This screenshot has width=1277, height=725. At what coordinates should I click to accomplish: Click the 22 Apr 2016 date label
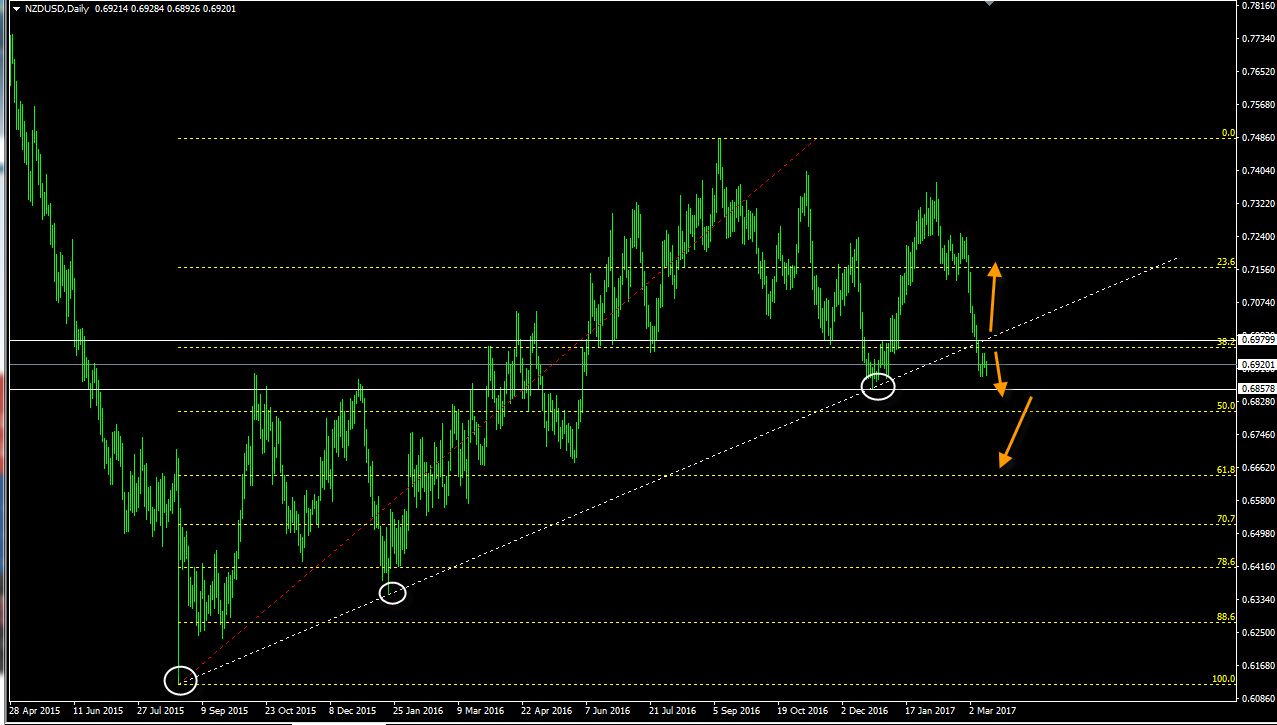(547, 711)
